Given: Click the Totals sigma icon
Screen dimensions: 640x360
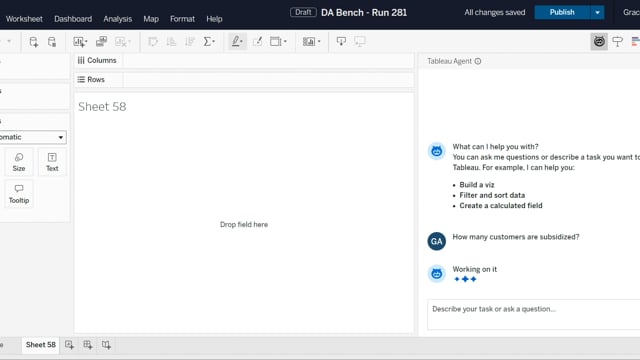Looking at the screenshot, I should [x=207, y=42].
